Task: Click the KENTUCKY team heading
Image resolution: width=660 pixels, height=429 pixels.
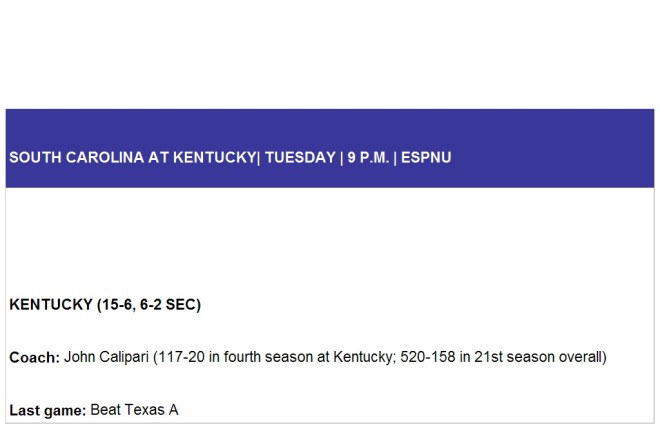Action: click(x=51, y=304)
